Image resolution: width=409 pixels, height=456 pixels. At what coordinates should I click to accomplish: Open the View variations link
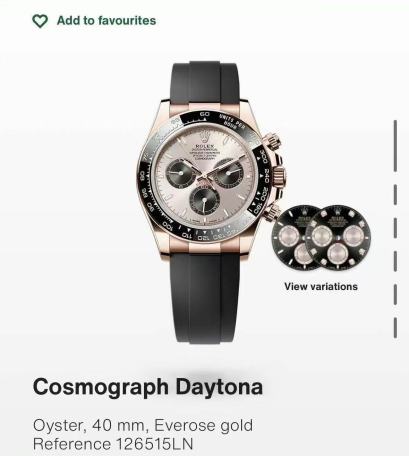[x=321, y=287]
